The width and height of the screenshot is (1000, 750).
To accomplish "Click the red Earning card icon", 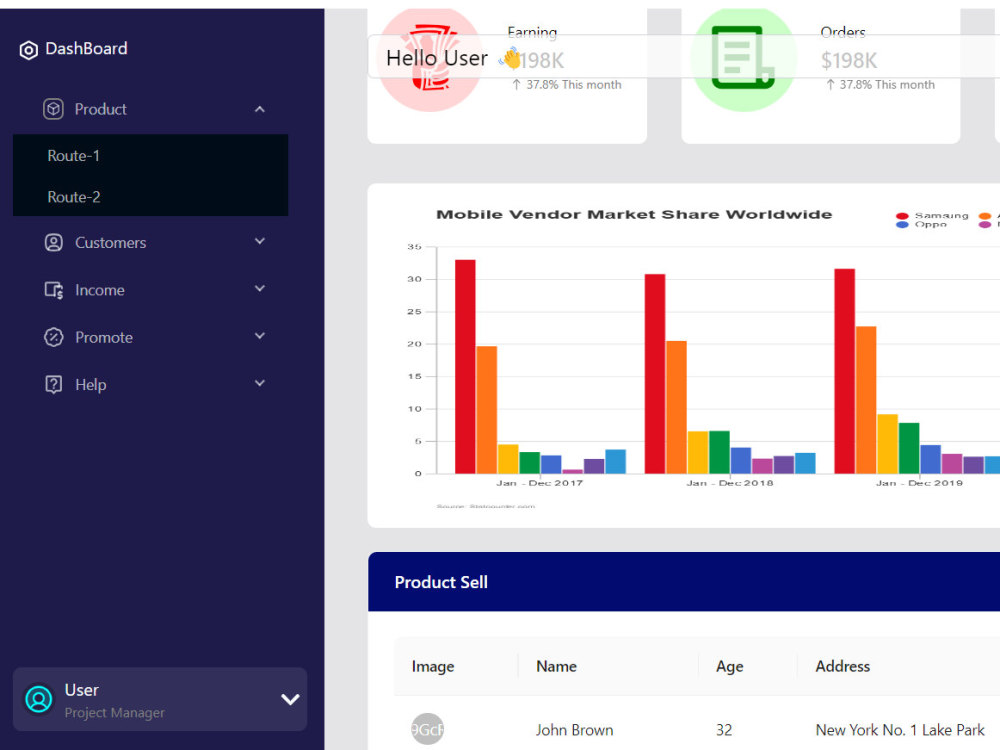I will point(431,59).
